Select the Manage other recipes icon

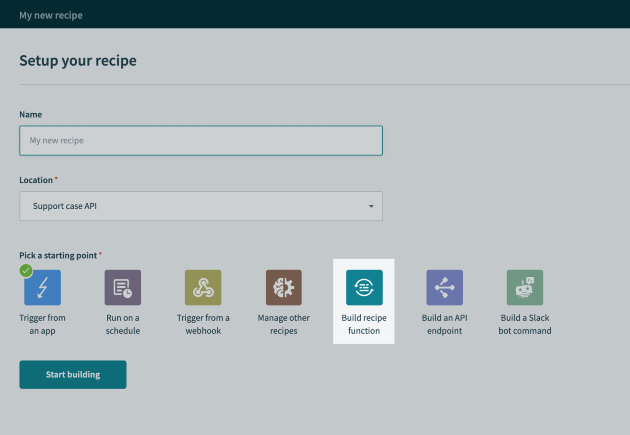[x=284, y=288]
